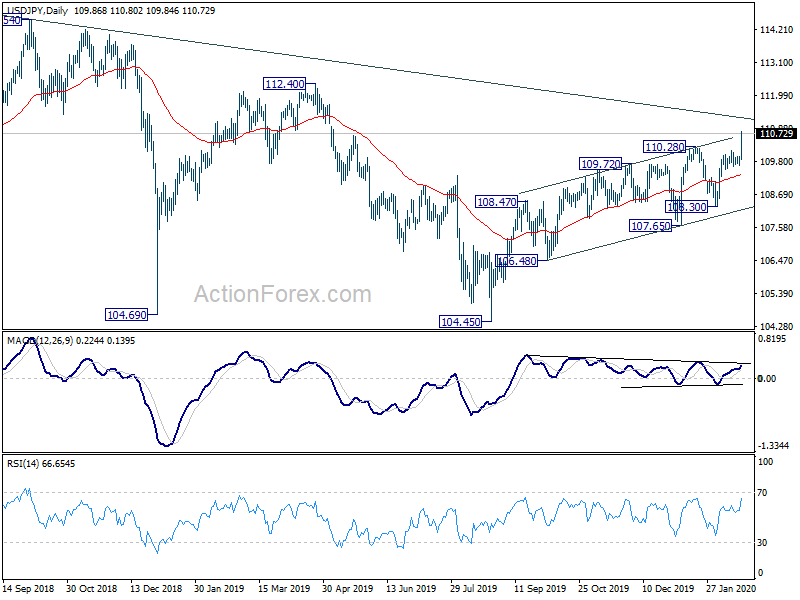The width and height of the screenshot is (800, 600).
Task: Click the 14 Sep 2018 date label
Action: click(x=28, y=589)
